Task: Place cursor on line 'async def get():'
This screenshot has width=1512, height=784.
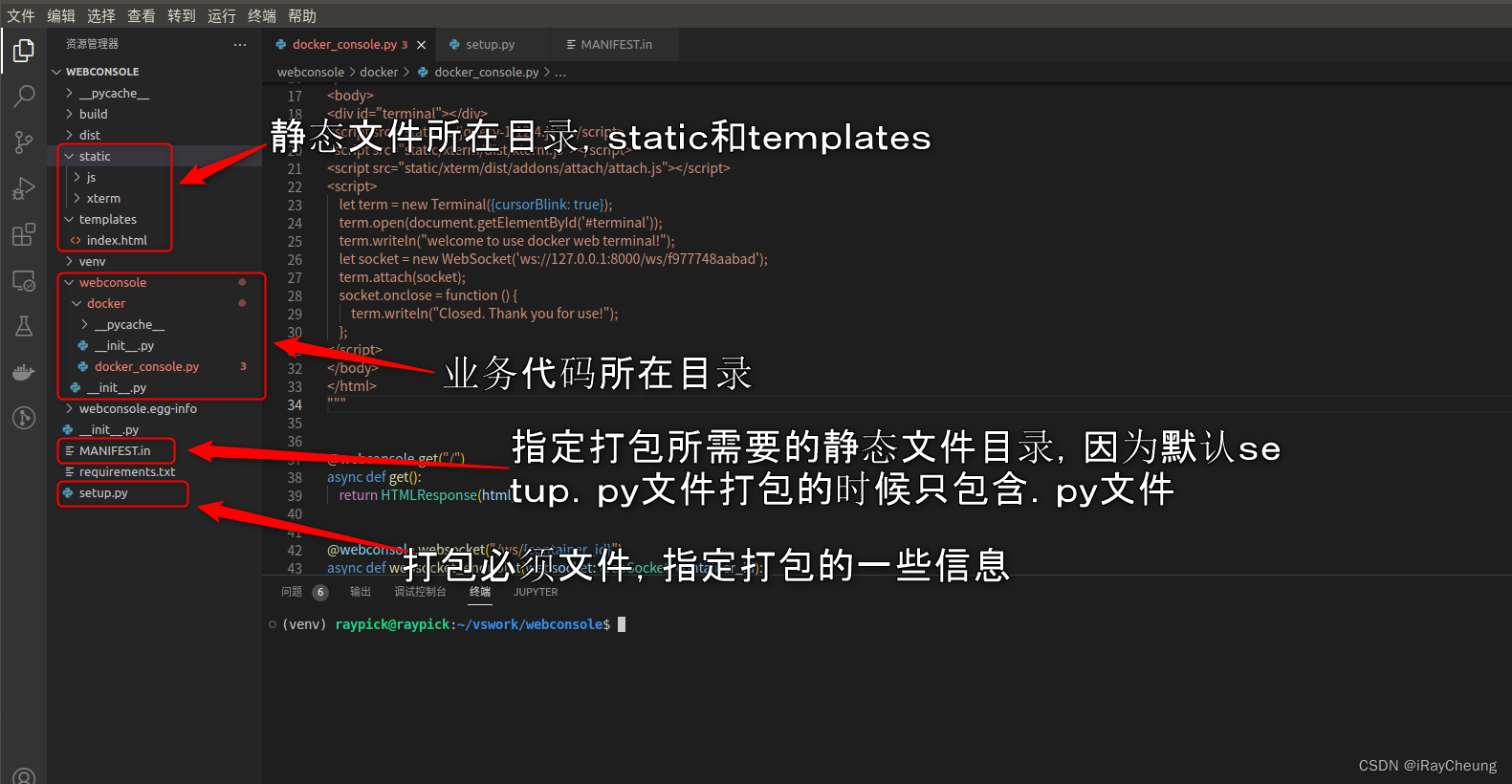Action: coord(374,477)
